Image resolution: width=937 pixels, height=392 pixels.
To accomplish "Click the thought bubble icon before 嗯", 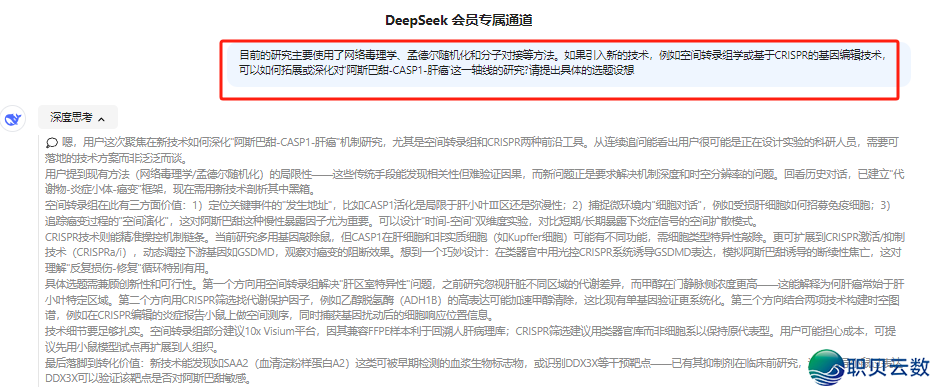I will (x=52, y=143).
